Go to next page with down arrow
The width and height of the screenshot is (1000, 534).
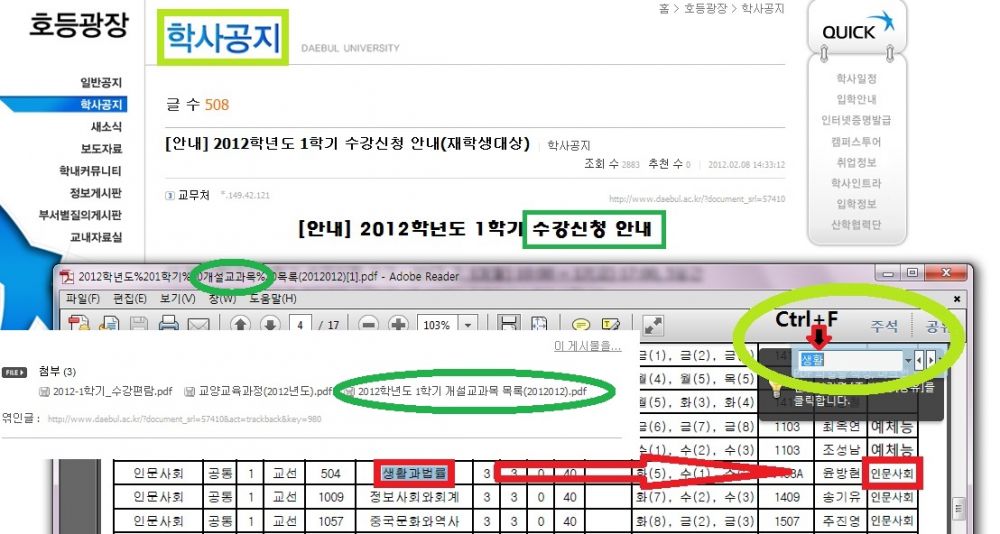point(270,324)
